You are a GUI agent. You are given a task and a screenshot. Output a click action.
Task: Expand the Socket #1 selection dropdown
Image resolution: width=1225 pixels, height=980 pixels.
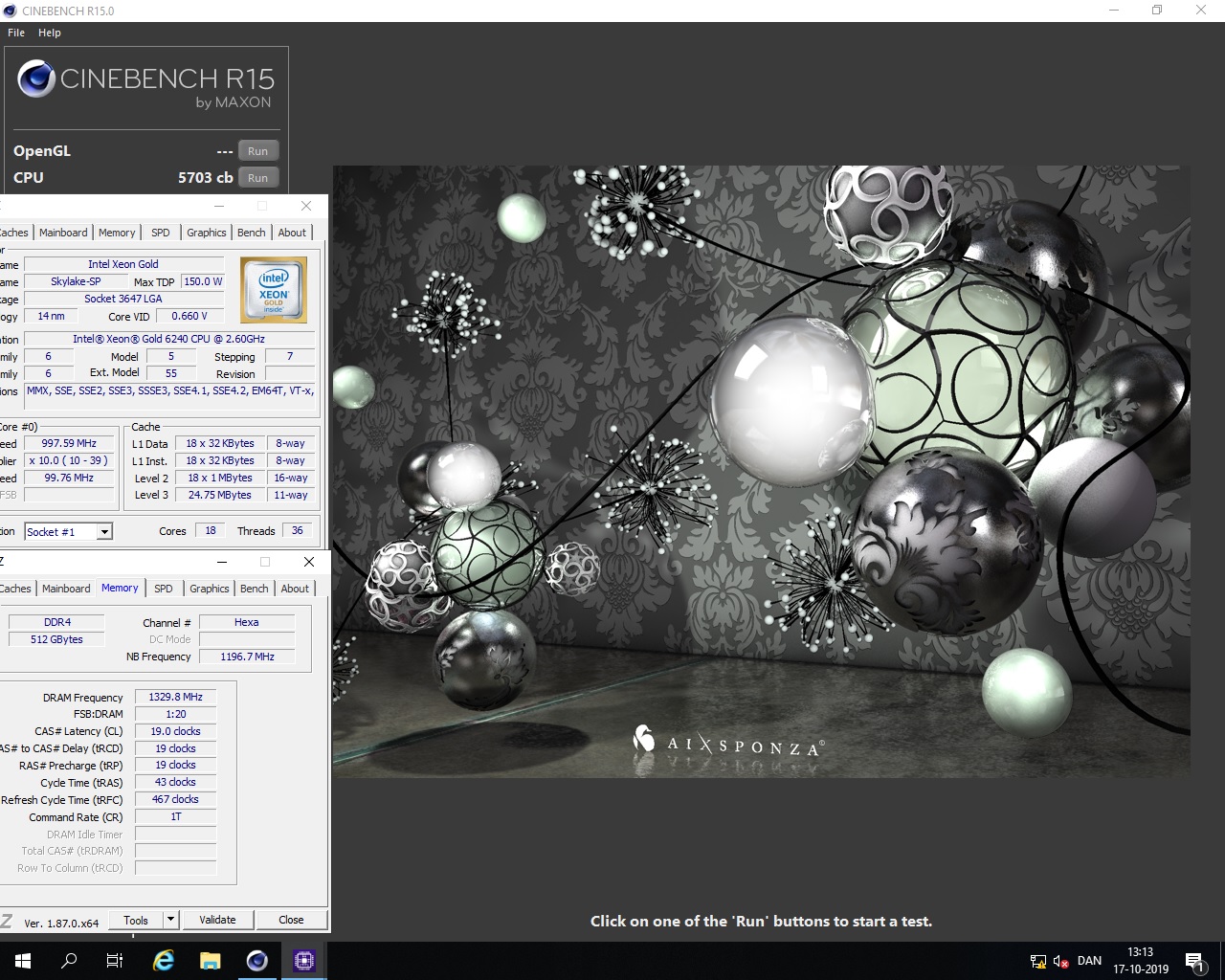pos(105,532)
